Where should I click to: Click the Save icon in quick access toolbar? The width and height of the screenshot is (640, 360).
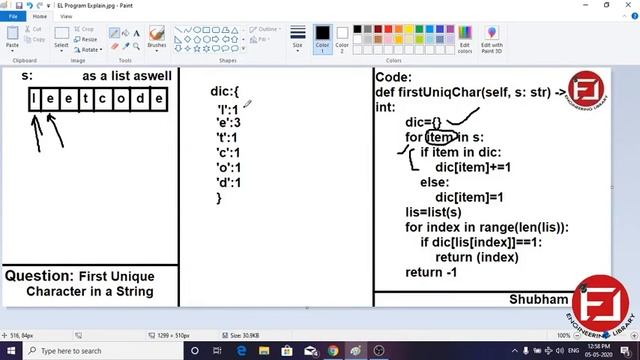19,5
